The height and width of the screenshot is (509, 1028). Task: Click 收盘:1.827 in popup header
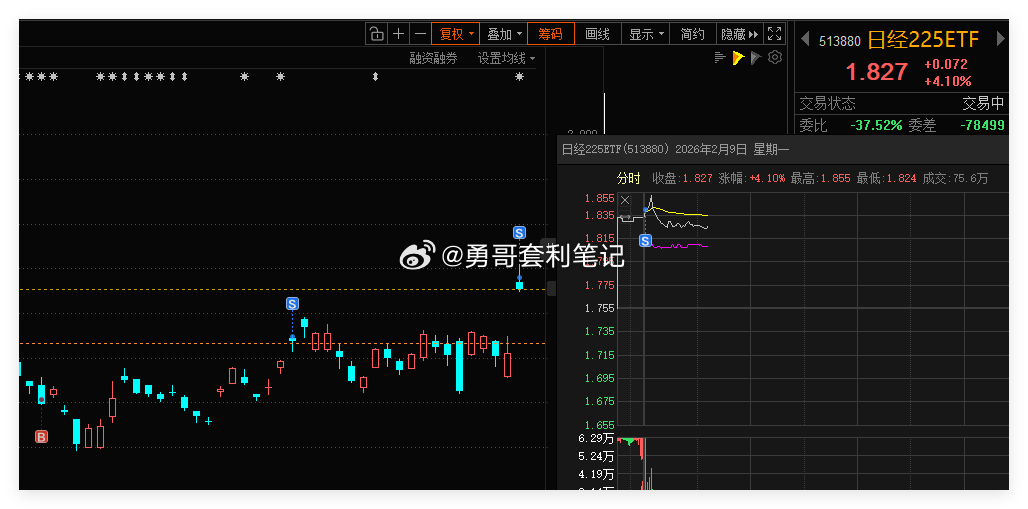point(682,178)
